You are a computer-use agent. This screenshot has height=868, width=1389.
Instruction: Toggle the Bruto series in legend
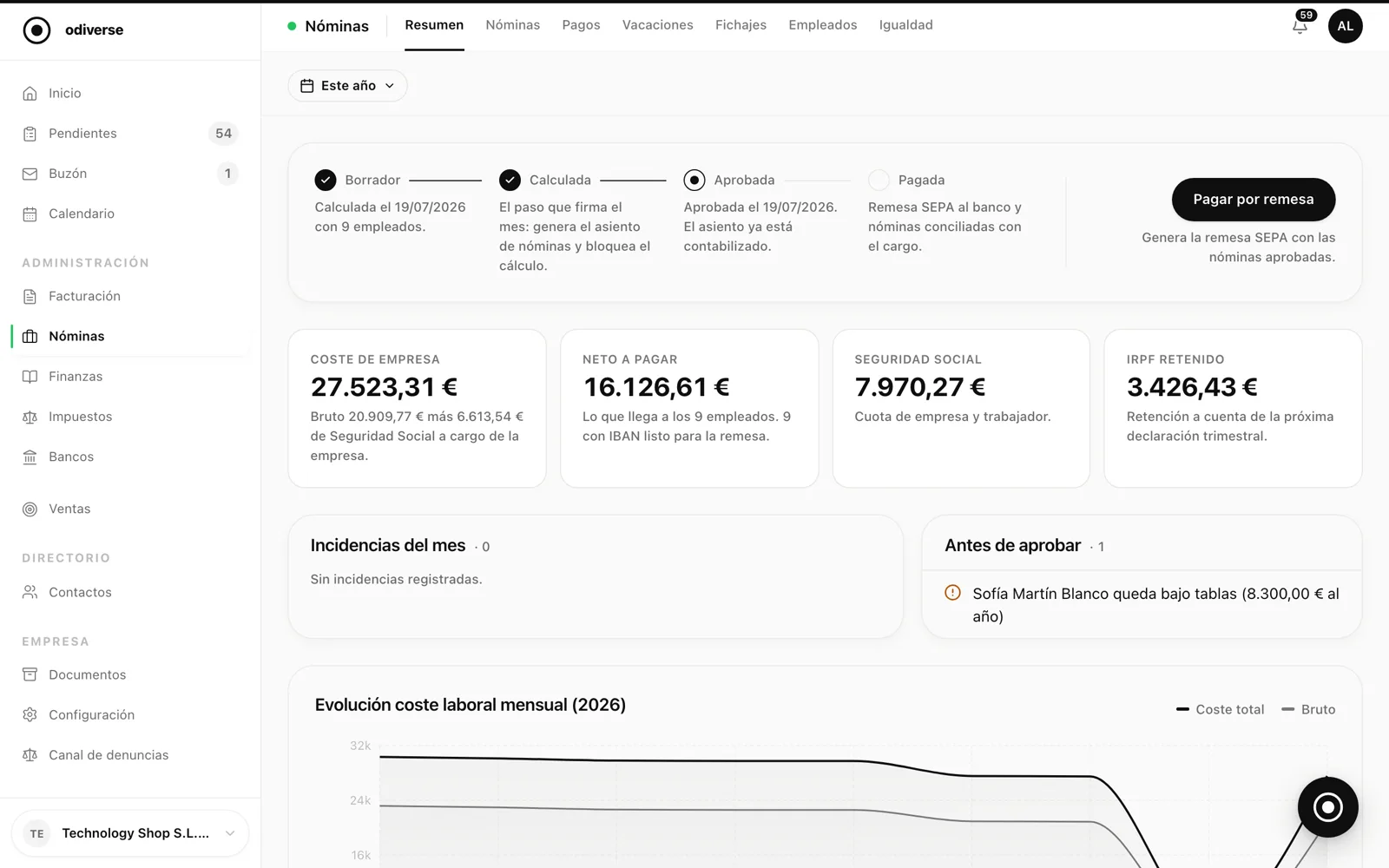pos(1308,709)
